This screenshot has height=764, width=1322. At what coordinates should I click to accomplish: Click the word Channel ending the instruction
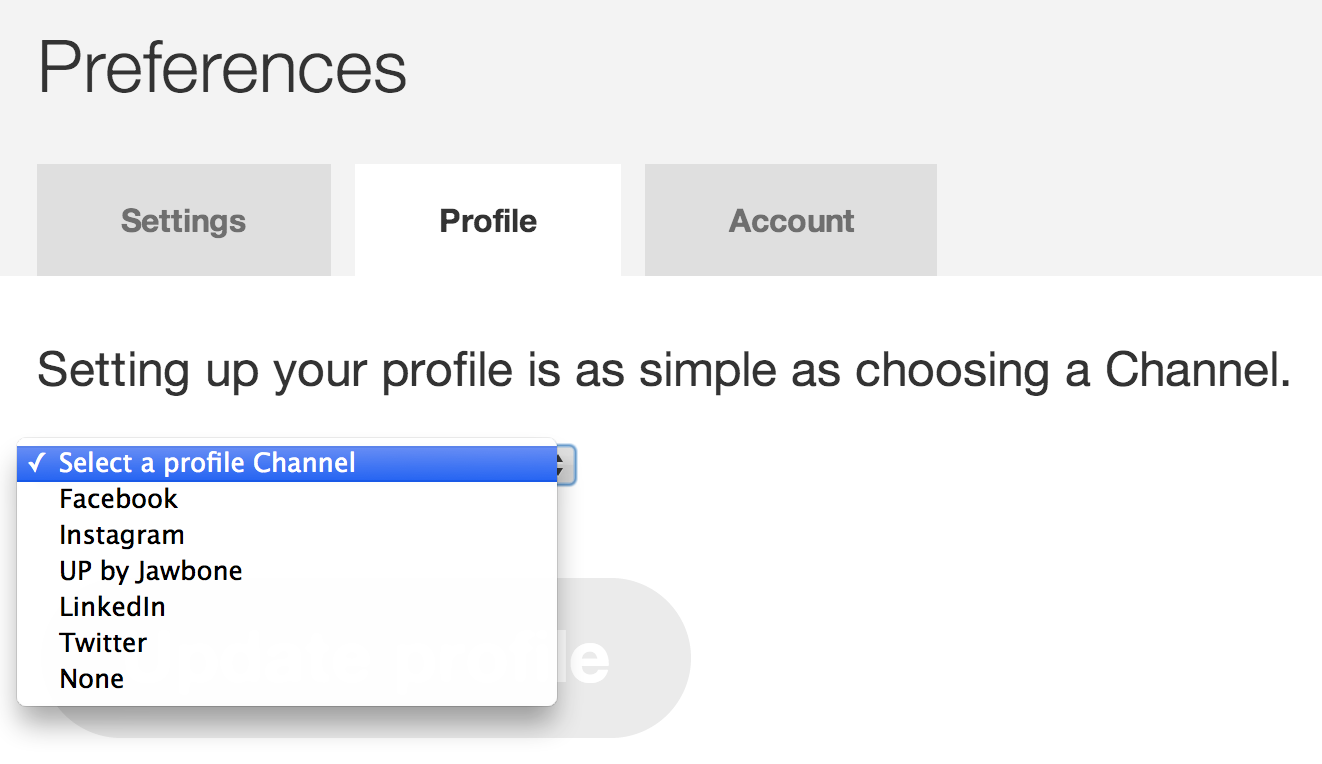tap(1198, 370)
